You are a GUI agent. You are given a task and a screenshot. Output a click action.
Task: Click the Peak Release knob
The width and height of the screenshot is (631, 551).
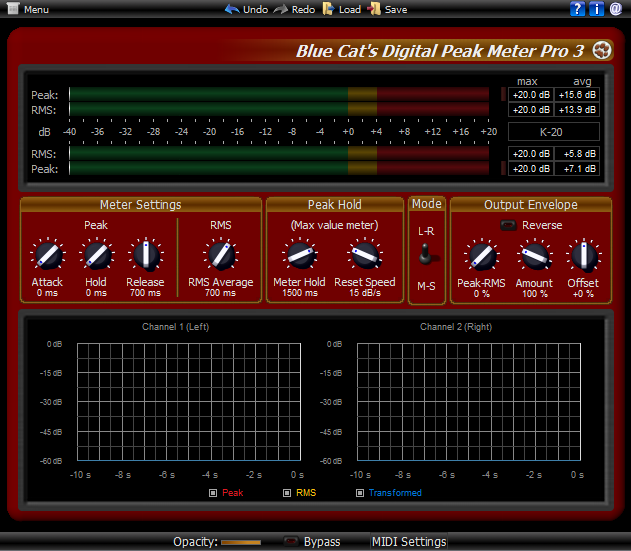click(x=146, y=255)
